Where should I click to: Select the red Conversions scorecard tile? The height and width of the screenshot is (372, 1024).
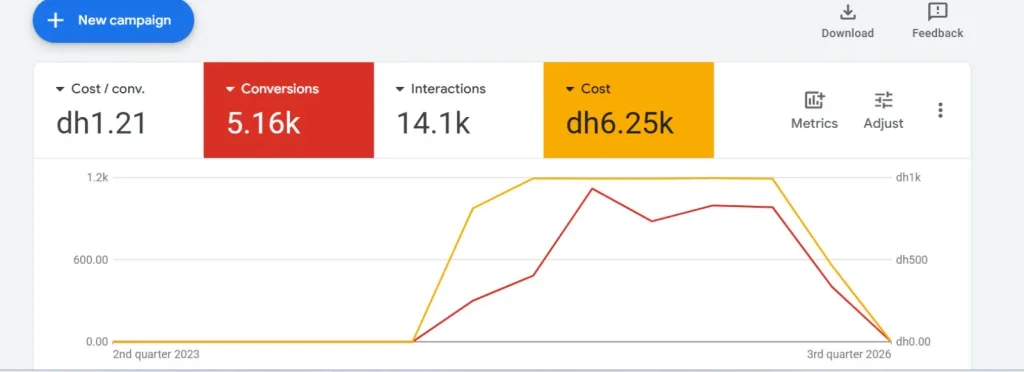point(289,110)
